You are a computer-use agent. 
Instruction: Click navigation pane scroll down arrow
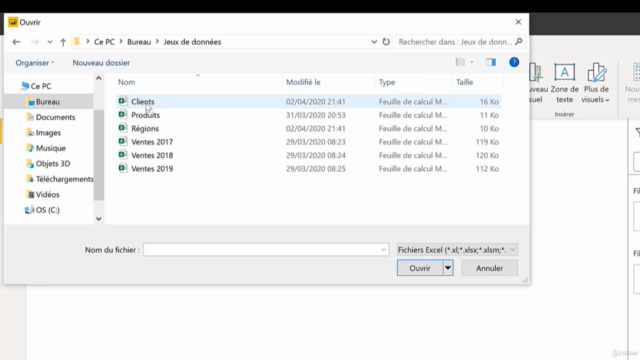click(98, 219)
